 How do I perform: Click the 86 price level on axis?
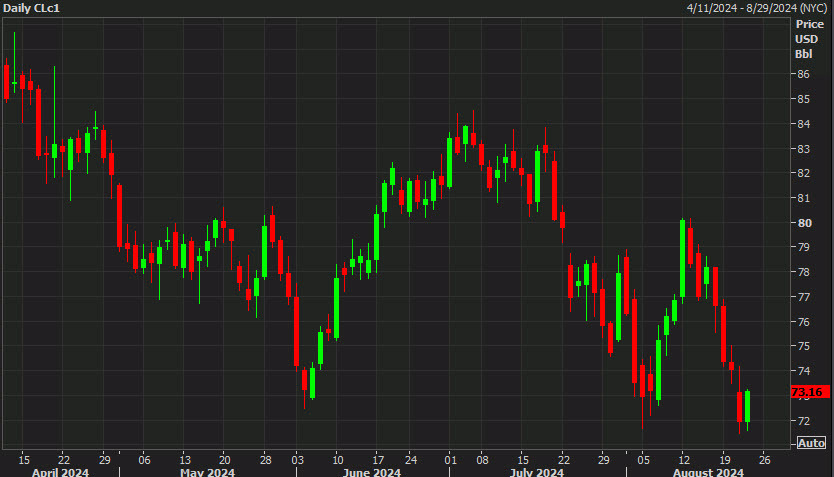point(802,74)
